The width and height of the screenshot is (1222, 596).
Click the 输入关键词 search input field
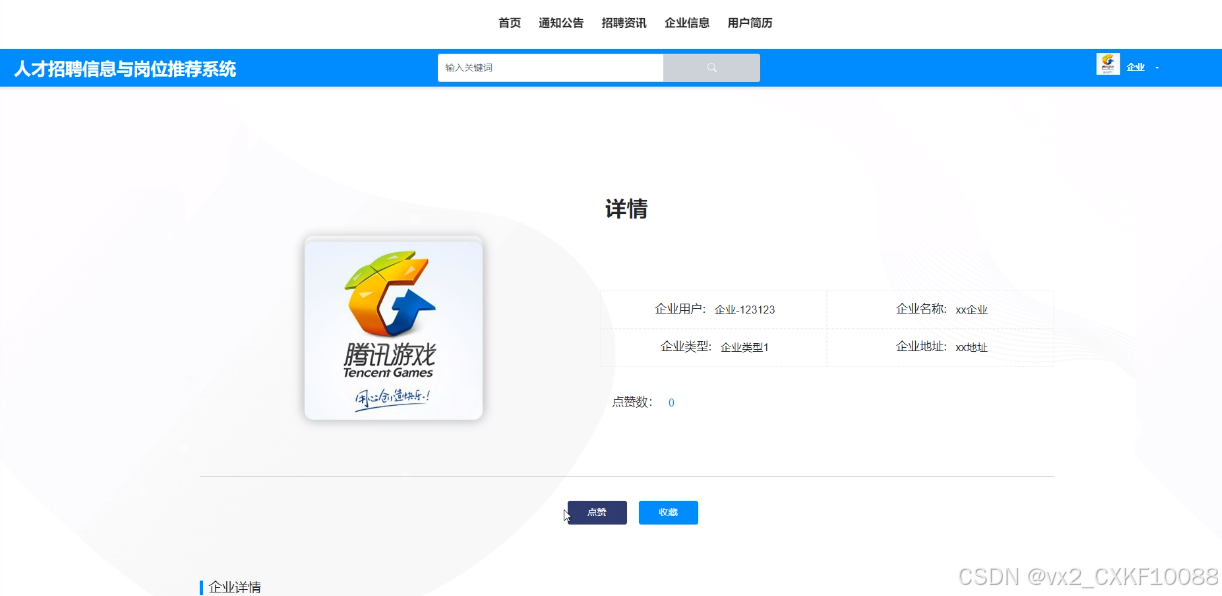[x=550, y=68]
